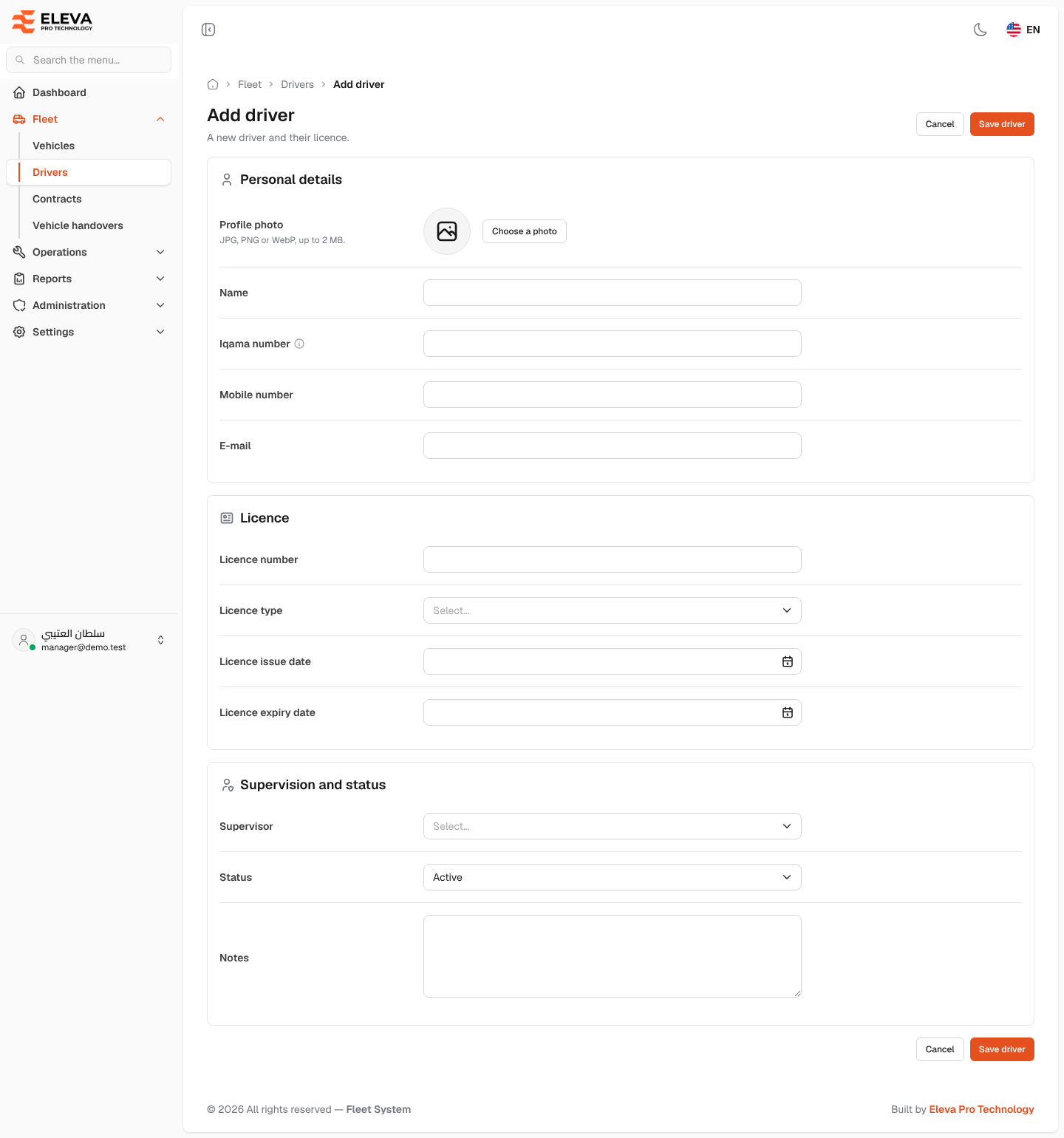This screenshot has height=1138, width=1064.
Task: Select Drivers in the sidebar menu
Action: [89, 172]
